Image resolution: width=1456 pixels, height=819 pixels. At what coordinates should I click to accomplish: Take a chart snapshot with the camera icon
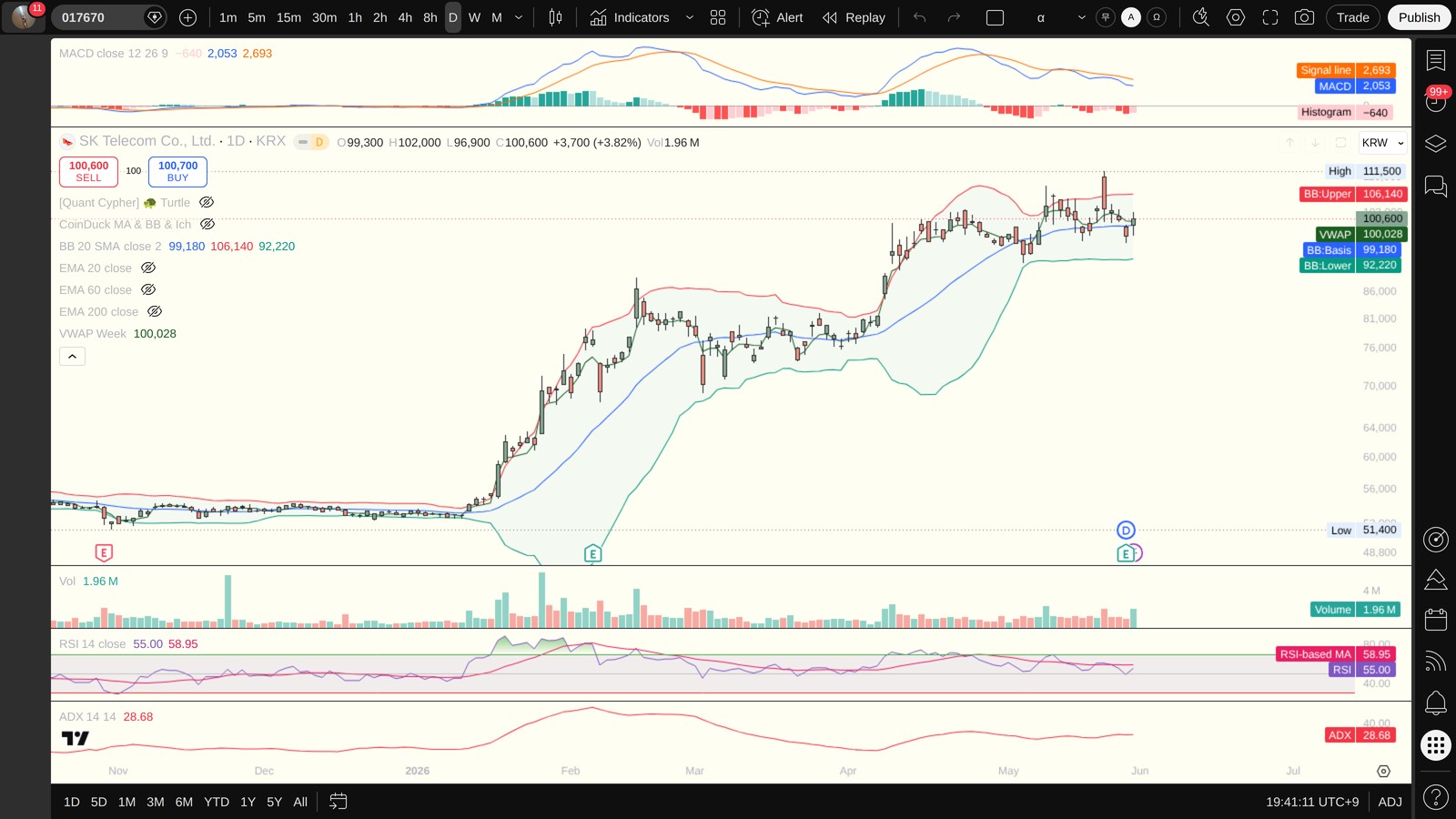click(1304, 17)
